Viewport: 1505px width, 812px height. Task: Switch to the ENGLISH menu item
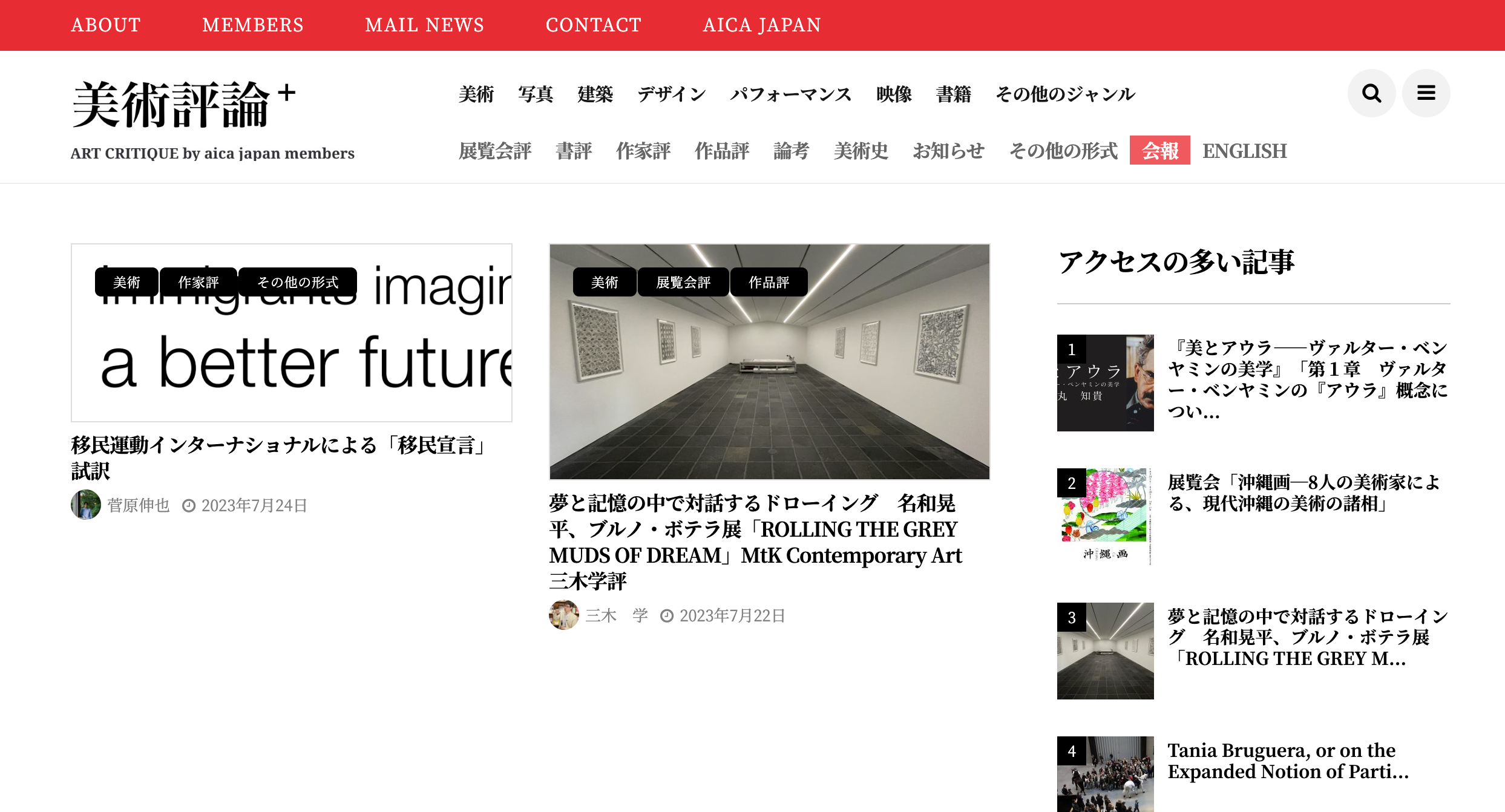[x=1244, y=151]
